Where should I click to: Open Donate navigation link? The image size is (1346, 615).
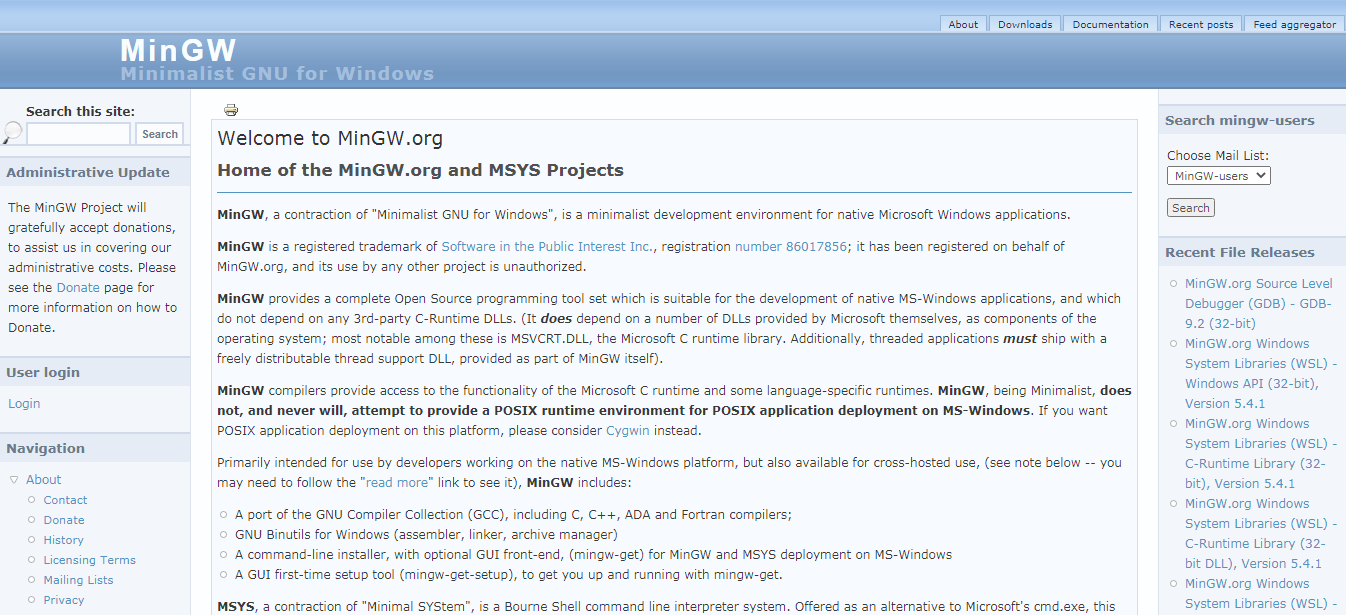[x=64, y=520]
